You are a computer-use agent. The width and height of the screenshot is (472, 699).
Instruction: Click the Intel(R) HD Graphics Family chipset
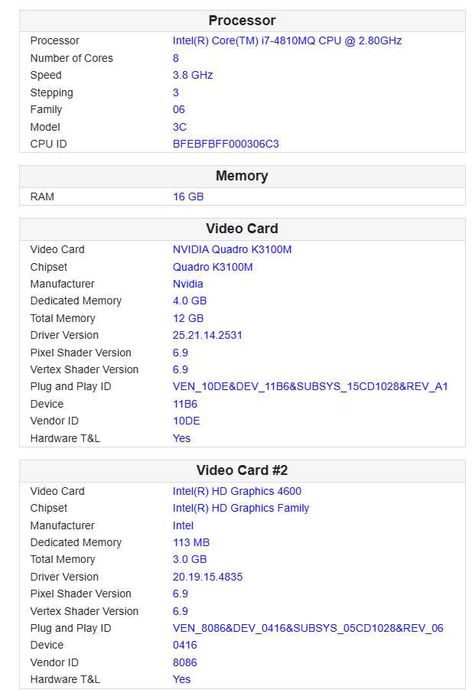coord(241,508)
